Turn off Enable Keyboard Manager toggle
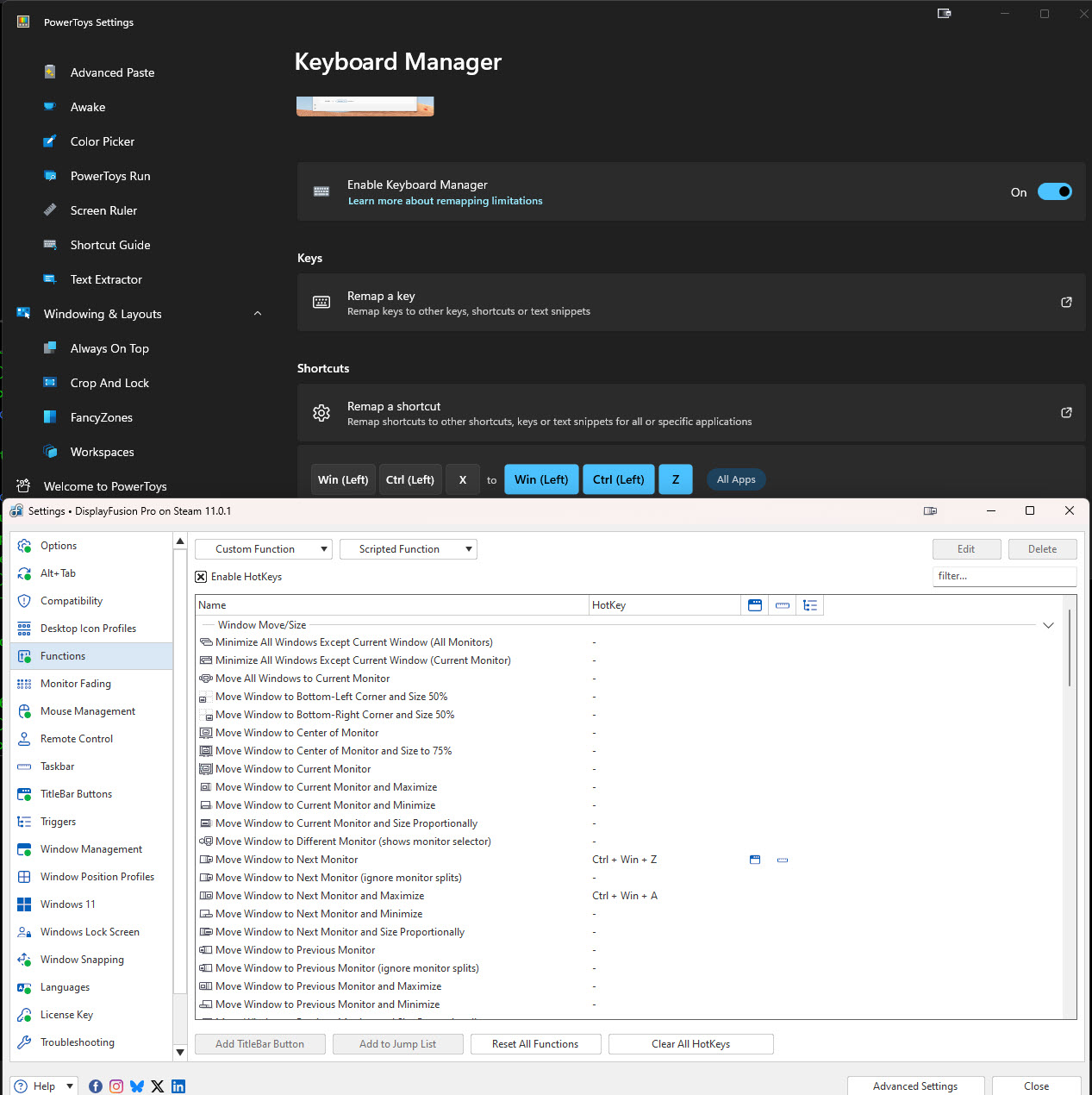This screenshot has width=1092, height=1095. [1054, 191]
